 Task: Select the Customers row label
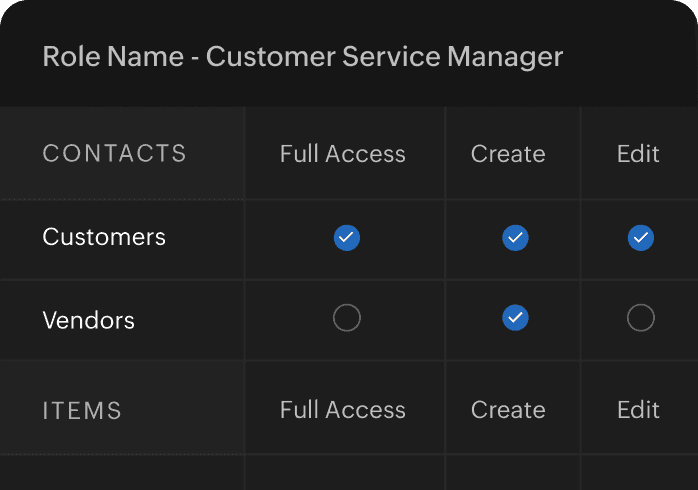(104, 237)
